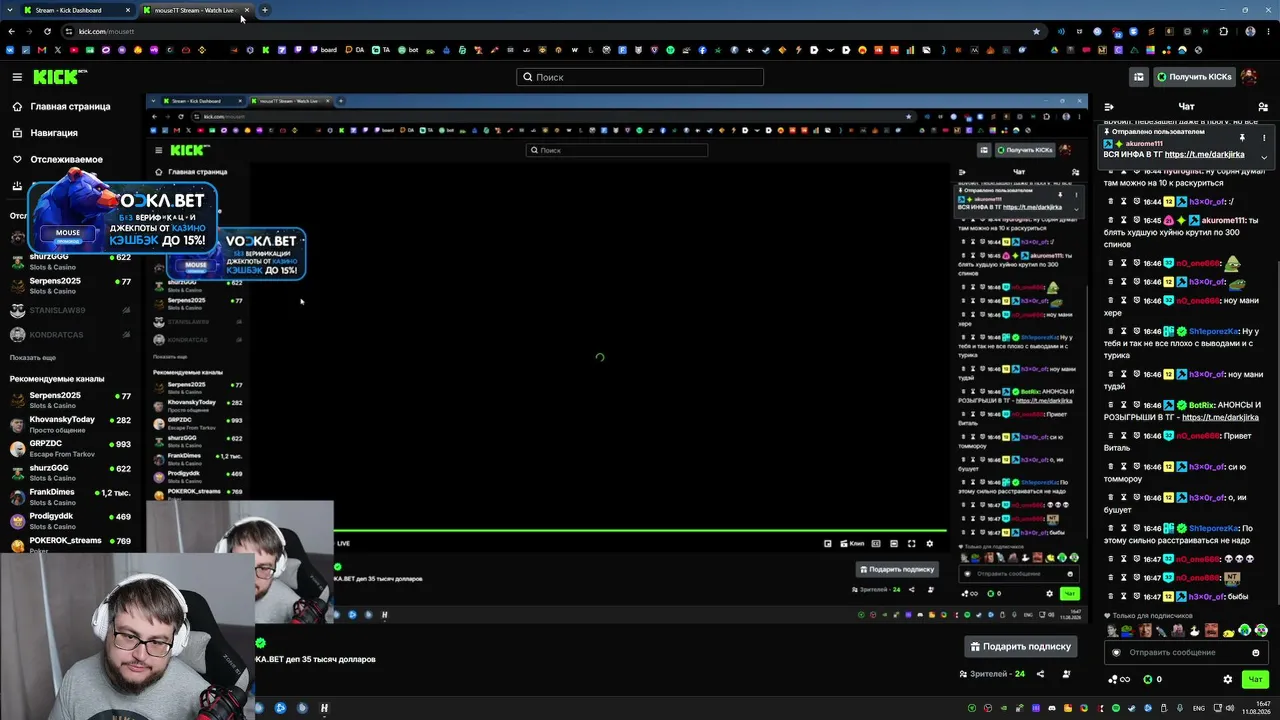Open the leaderboard icon beside Получить KICKs

point(1139,77)
